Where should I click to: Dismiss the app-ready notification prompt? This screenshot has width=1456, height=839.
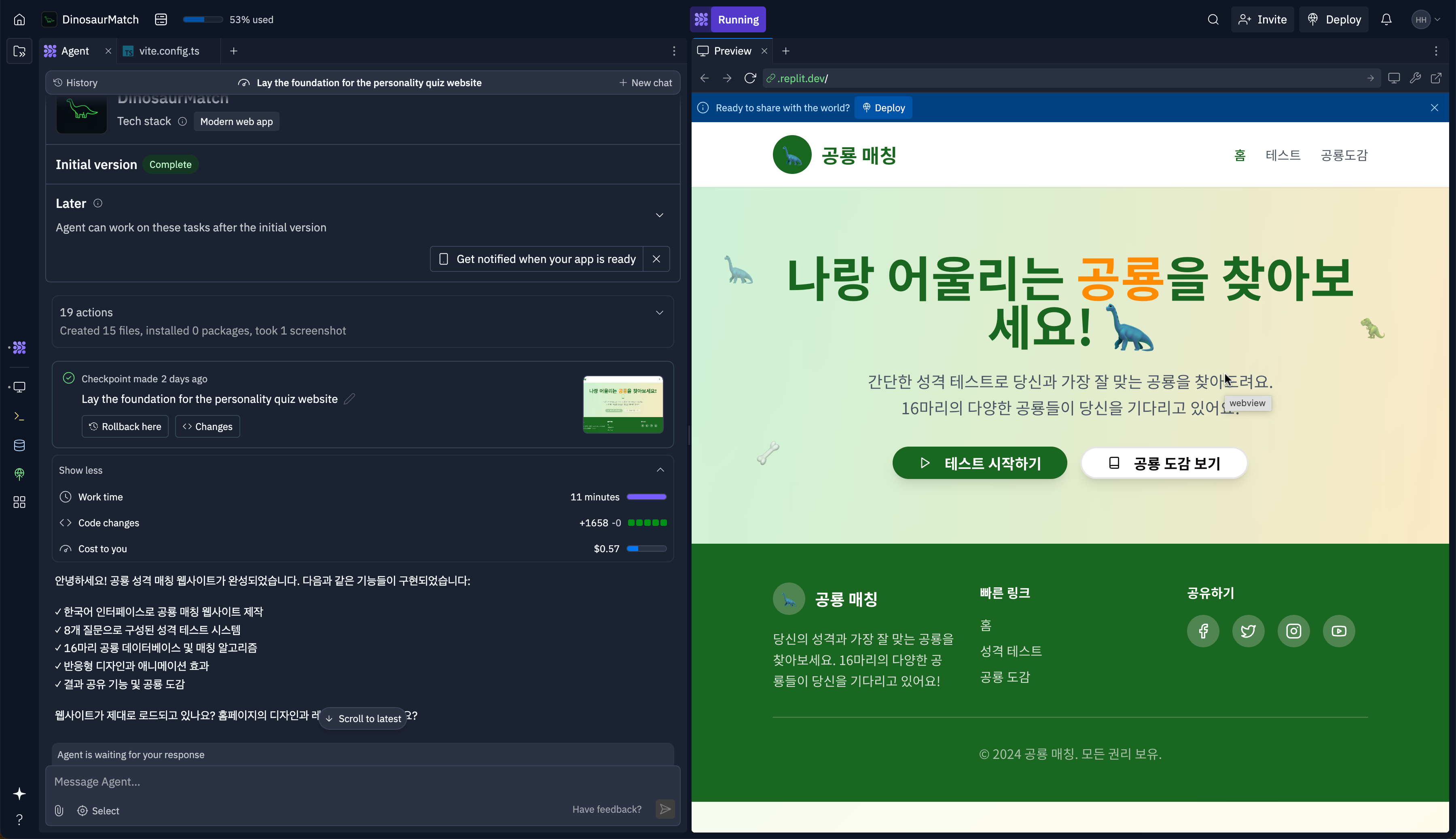click(x=656, y=259)
